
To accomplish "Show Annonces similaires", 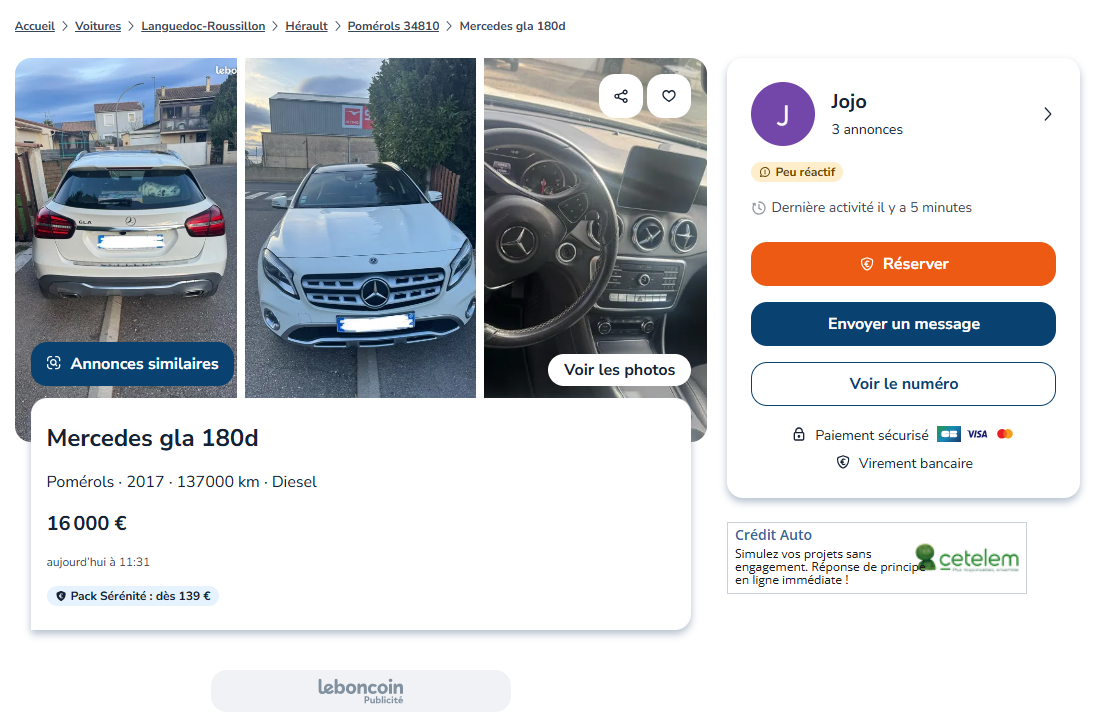I will 133,364.
